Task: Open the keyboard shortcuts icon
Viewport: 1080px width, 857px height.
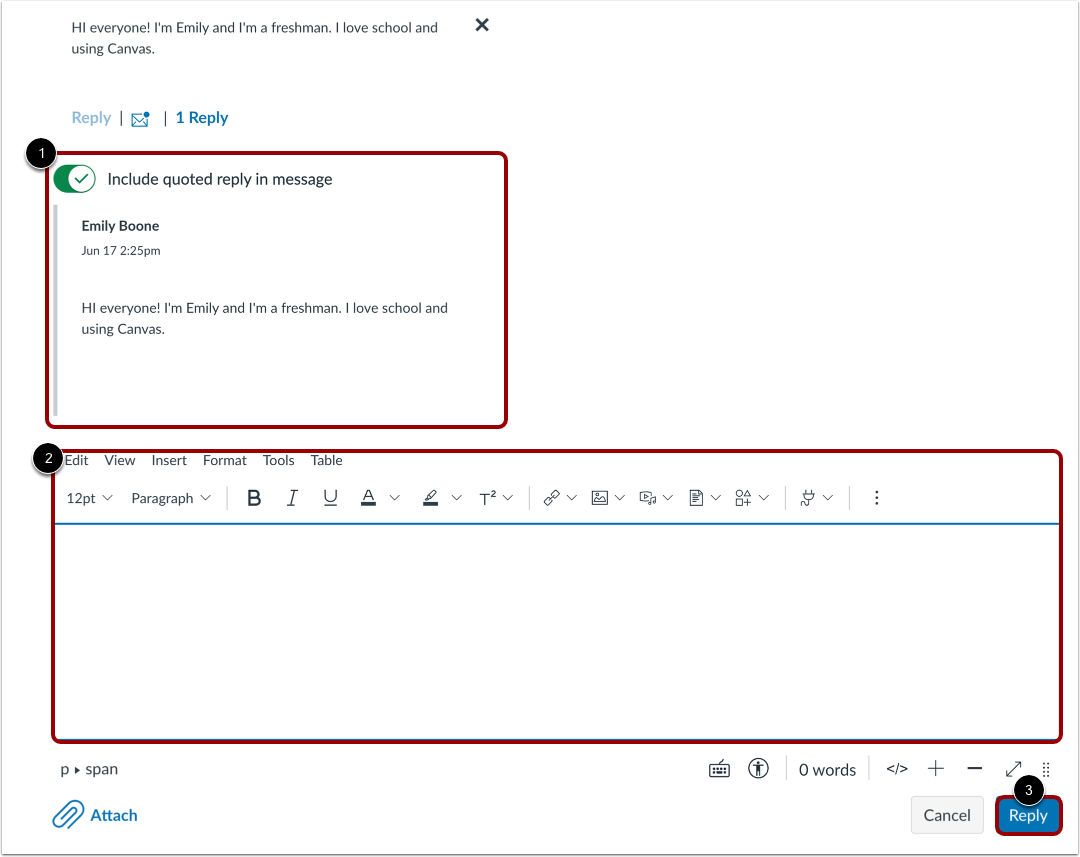Action: coord(719,769)
